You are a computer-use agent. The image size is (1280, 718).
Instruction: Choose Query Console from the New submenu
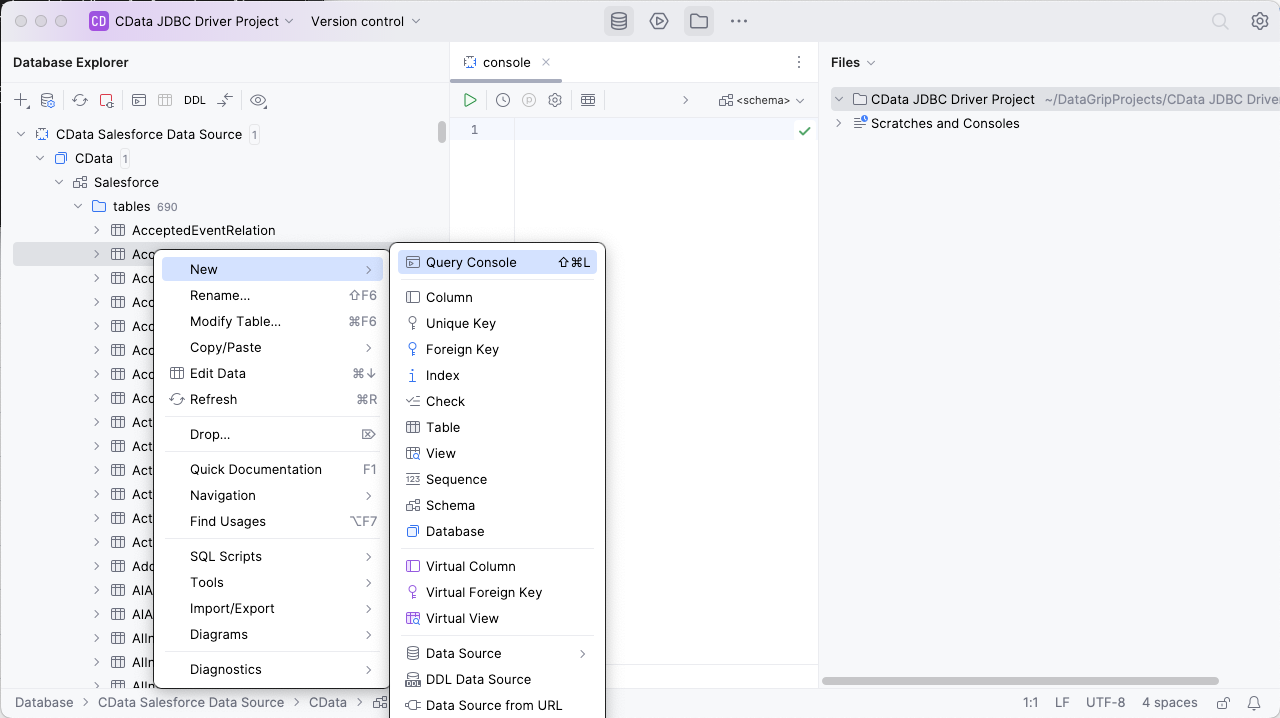(471, 262)
